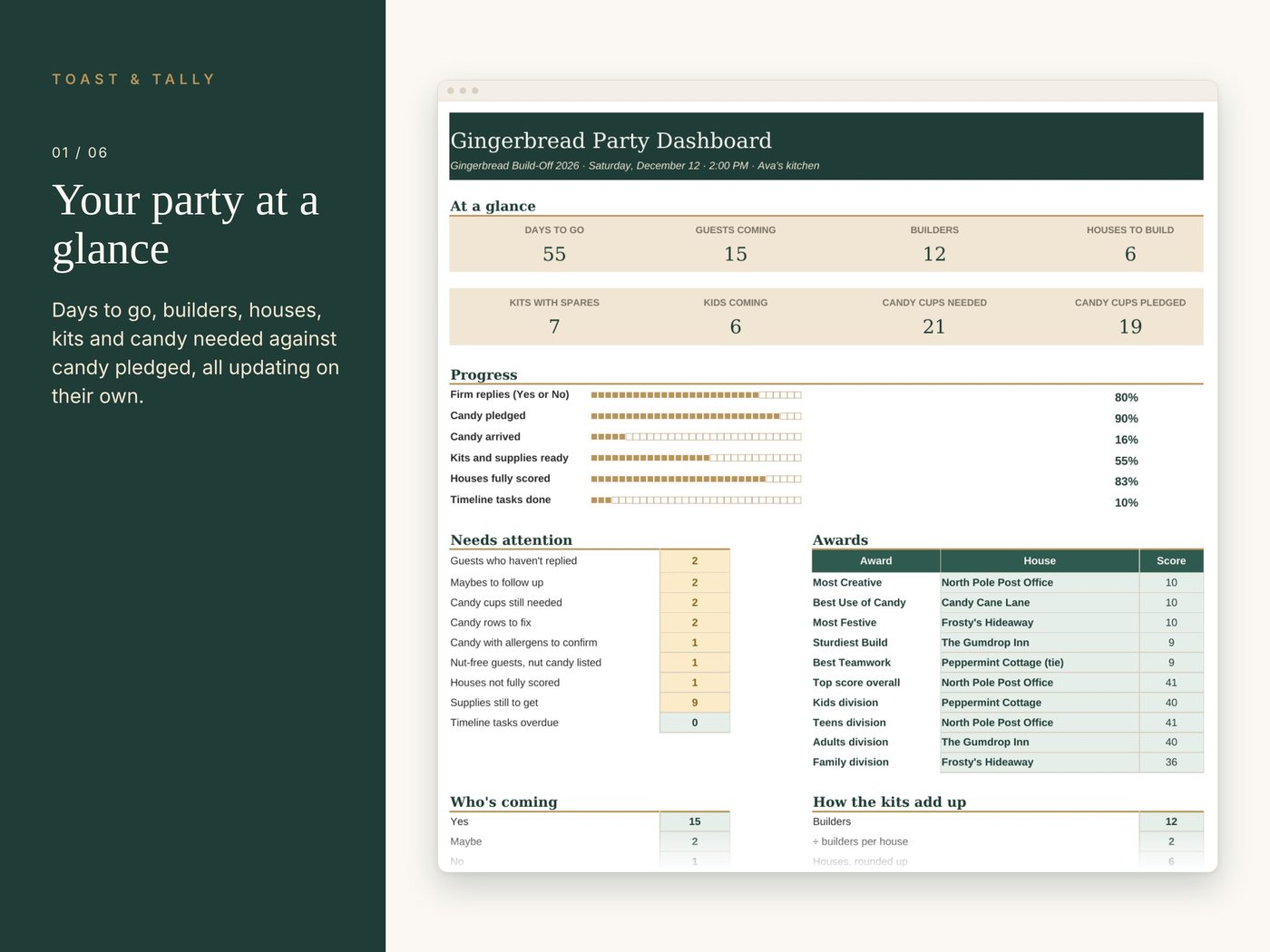
Task: Select the 'Supplies still to get' count 9
Action: point(695,703)
